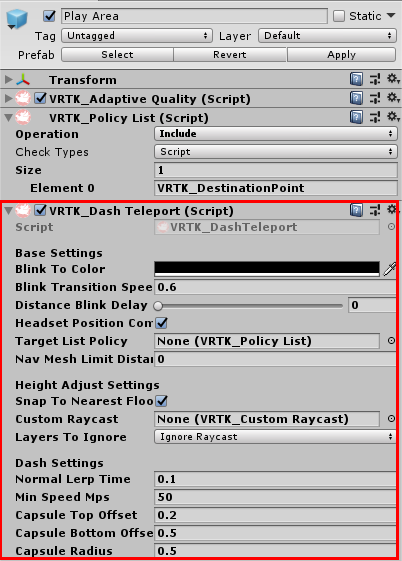Pick color with Blink To Color eyedropper
The width and height of the screenshot is (402, 561).
coord(389,269)
